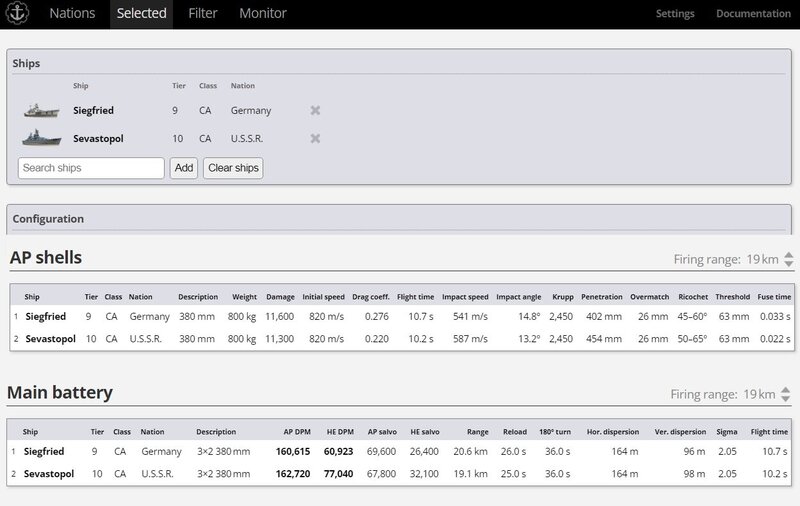Sort AP shells table by Threshold column
Image resolution: width=800 pixels, height=506 pixels.
pos(733,297)
